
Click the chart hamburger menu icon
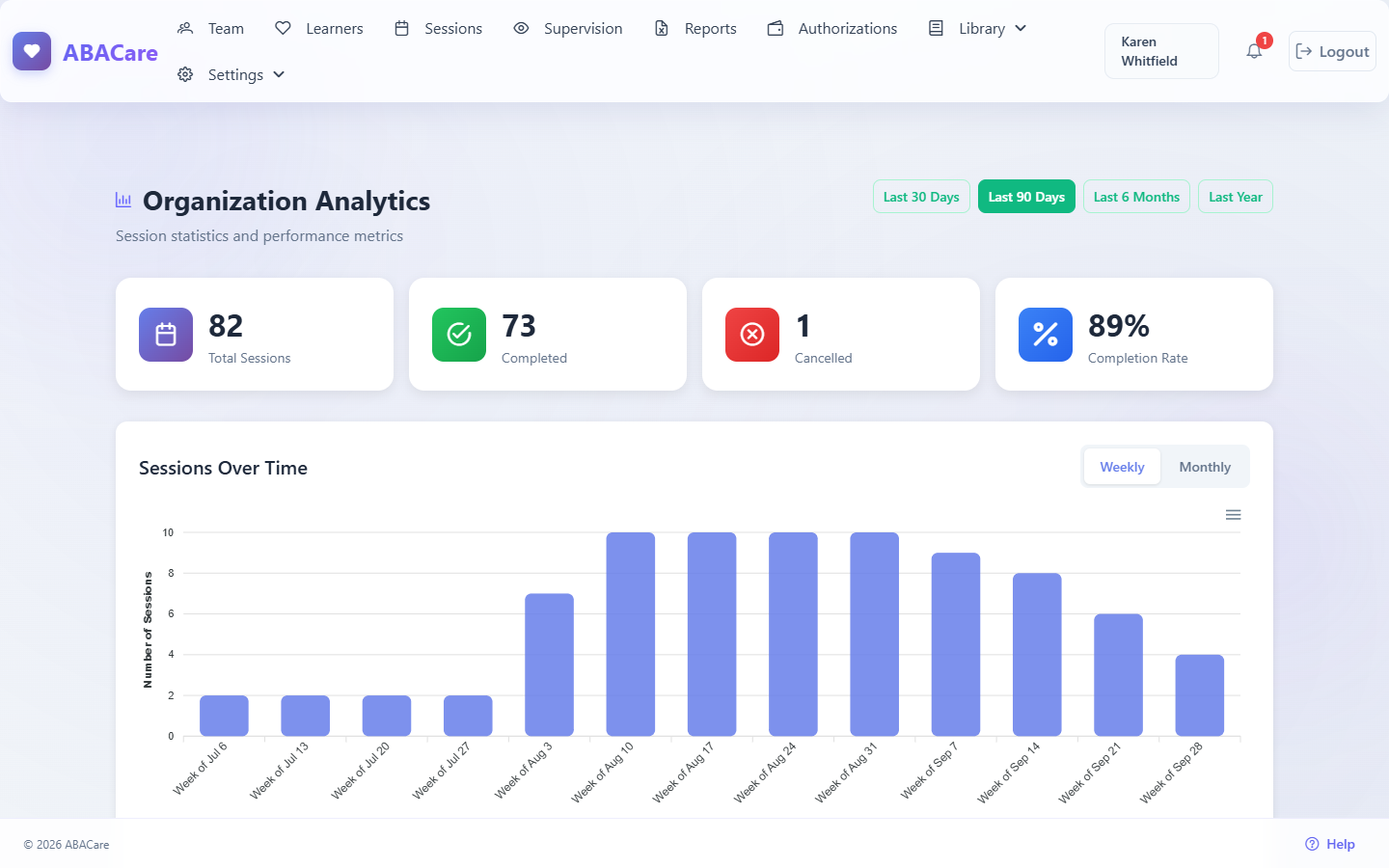(x=1233, y=515)
